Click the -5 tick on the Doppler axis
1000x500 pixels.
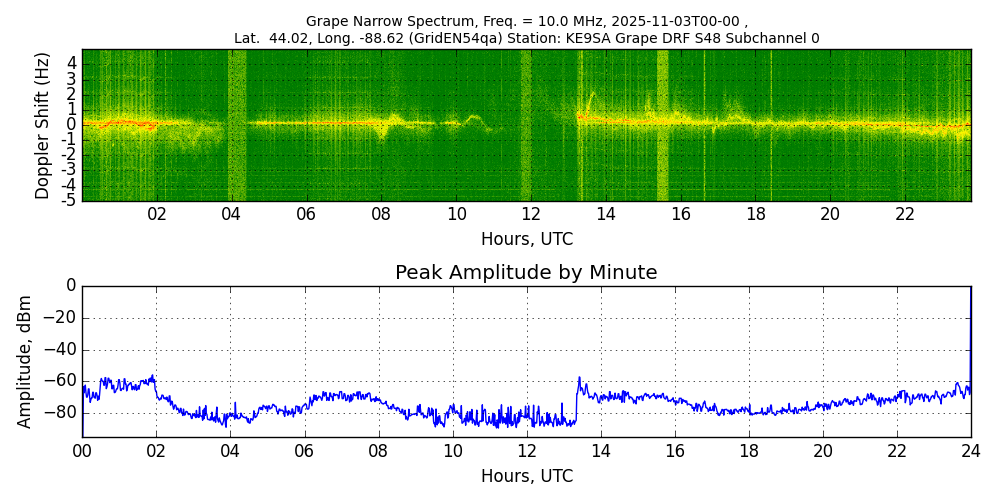tap(71, 200)
